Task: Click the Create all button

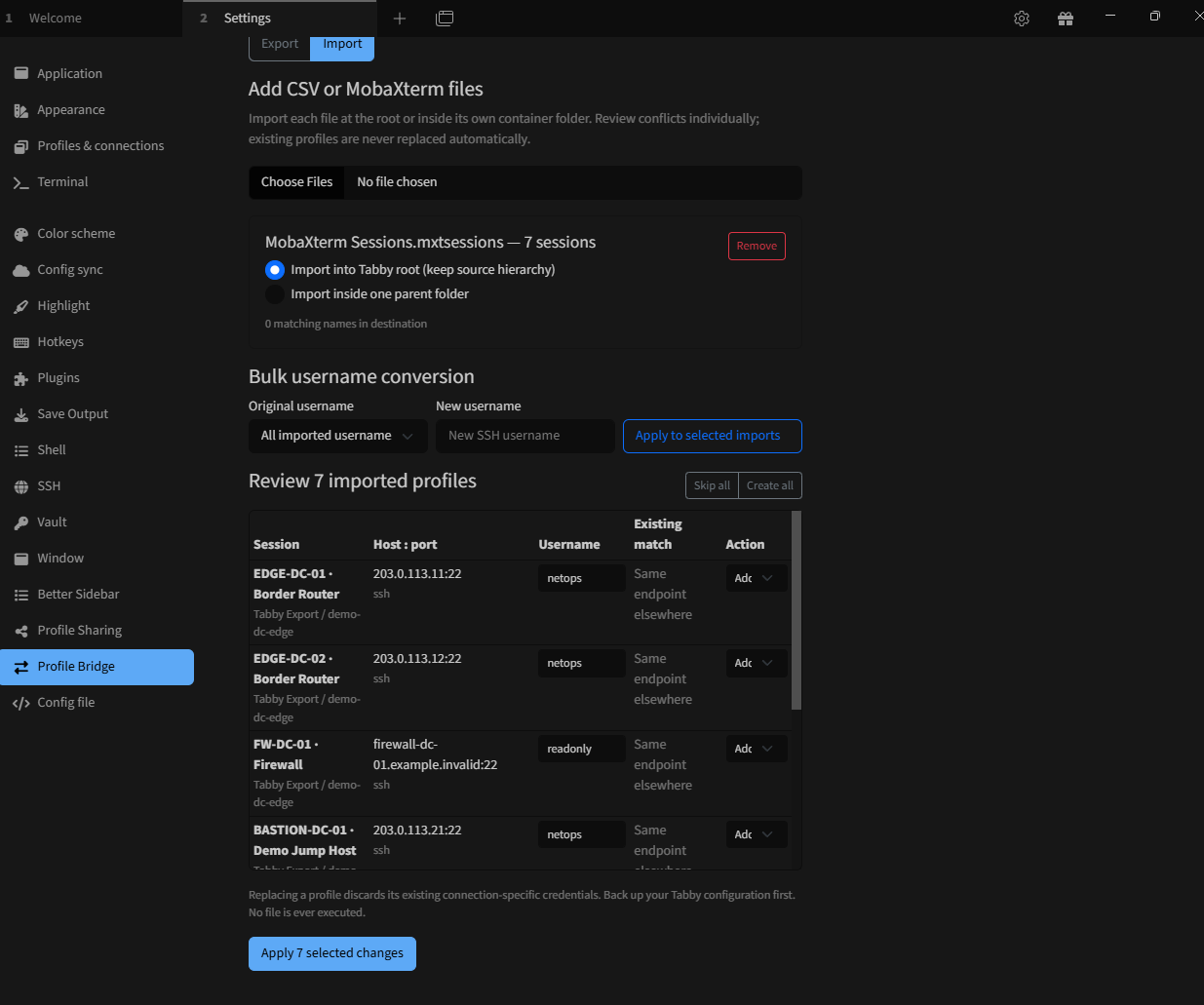Action: [x=770, y=485]
